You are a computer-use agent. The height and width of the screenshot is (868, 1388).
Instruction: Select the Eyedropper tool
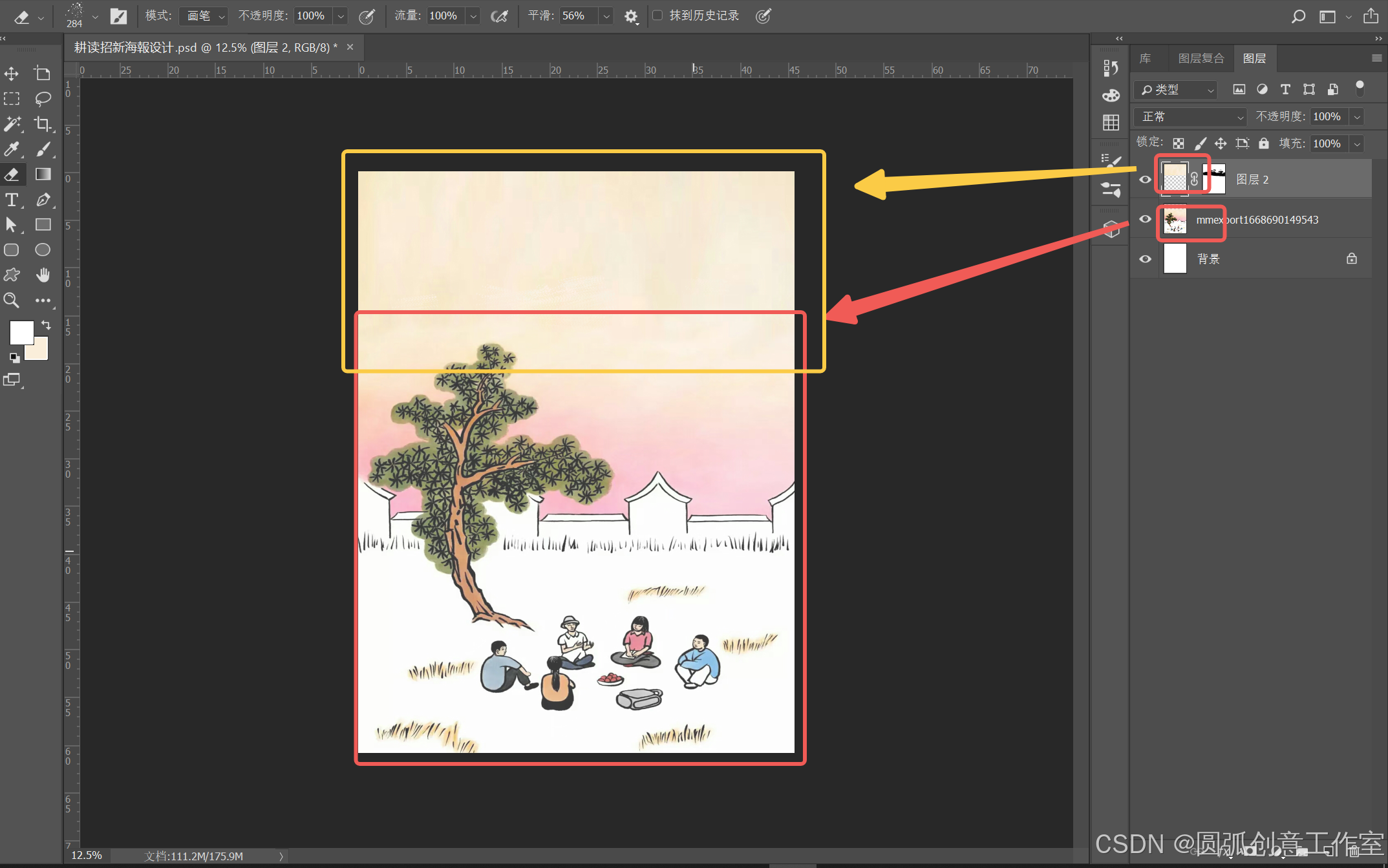click(12, 149)
